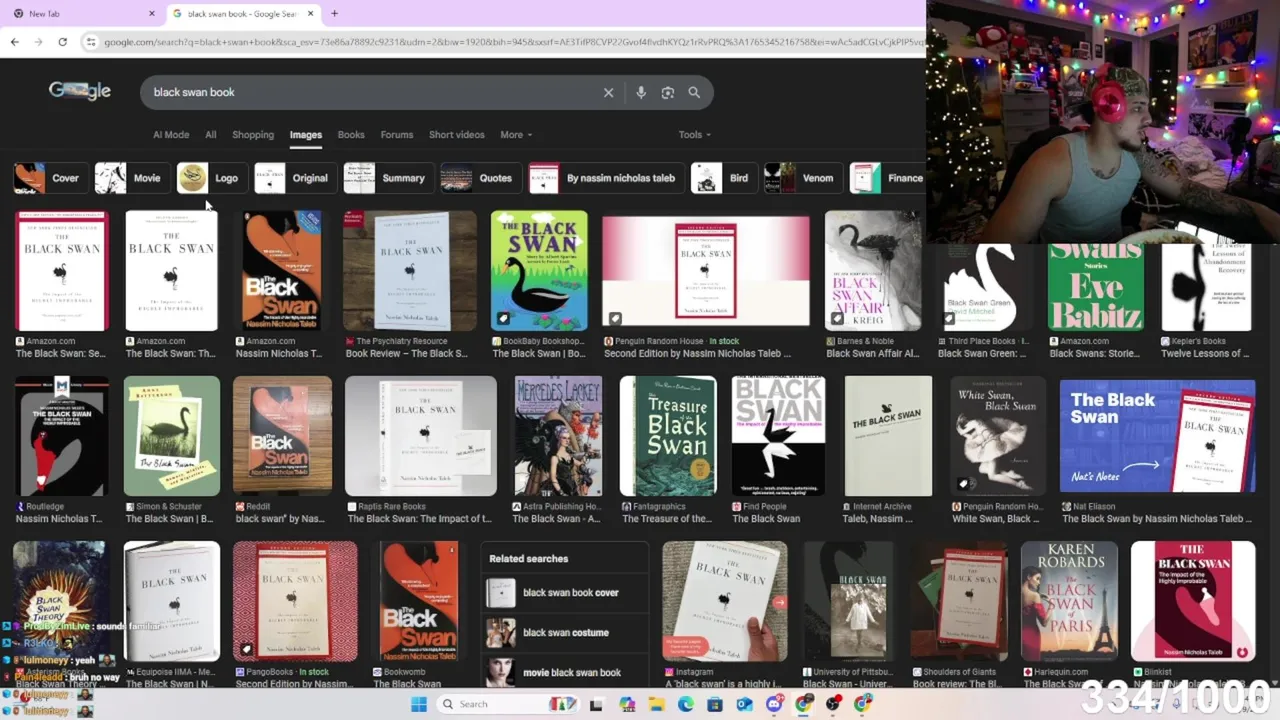Open the Karen Robards Black Swan of Paris cover
This screenshot has height=720, width=1280.
click(1069, 602)
